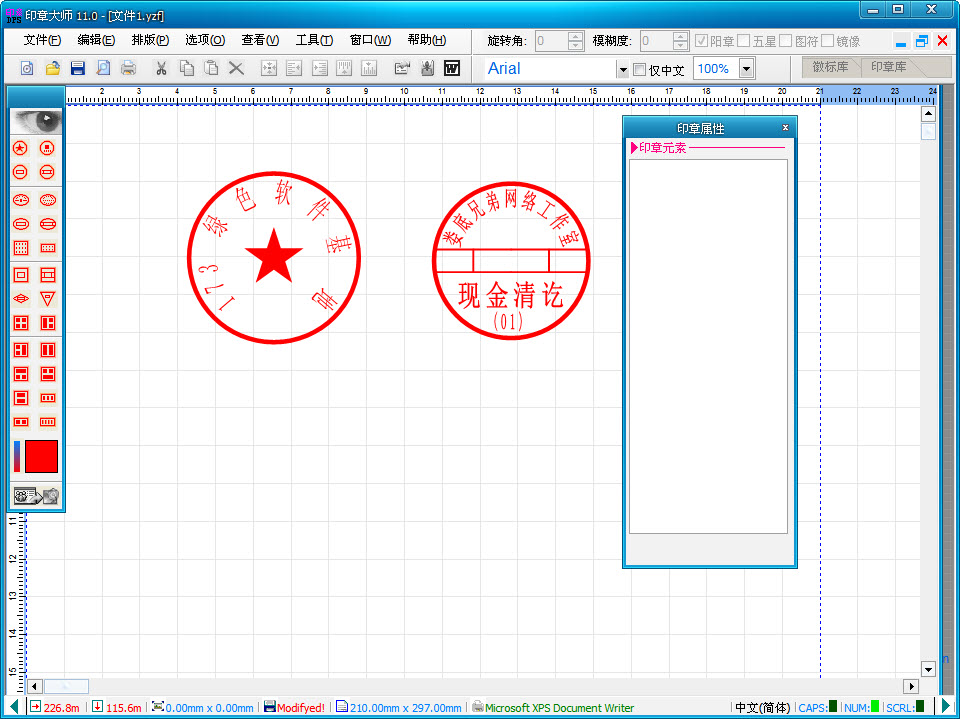Enable the 五星 checkbox
Image resolution: width=960 pixels, height=719 pixels.
[x=744, y=40]
